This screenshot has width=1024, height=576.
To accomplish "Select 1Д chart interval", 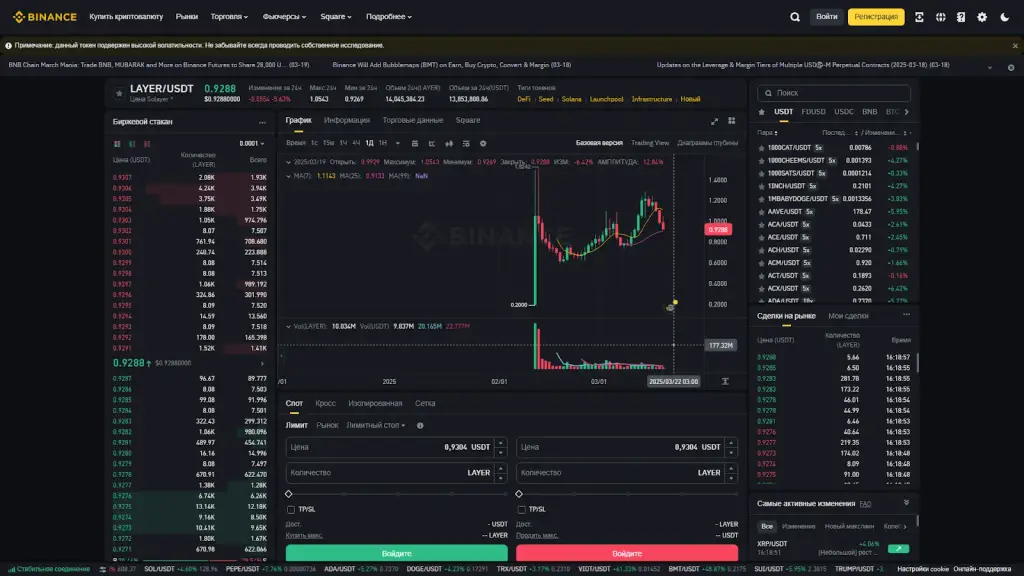I will [370, 143].
